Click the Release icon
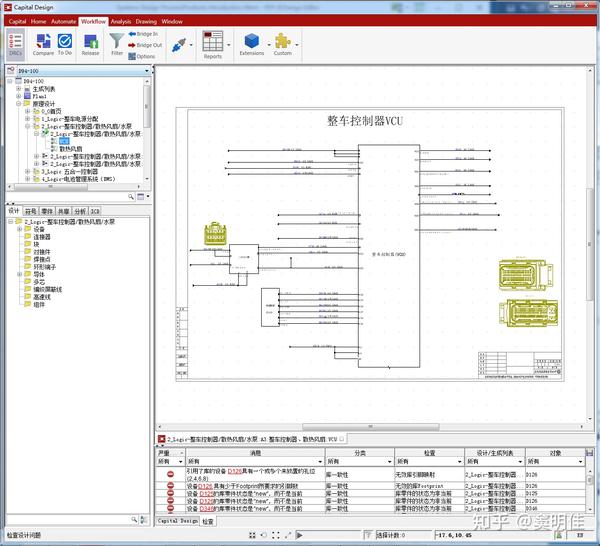Screen dimensions: 600x546 click(90, 44)
